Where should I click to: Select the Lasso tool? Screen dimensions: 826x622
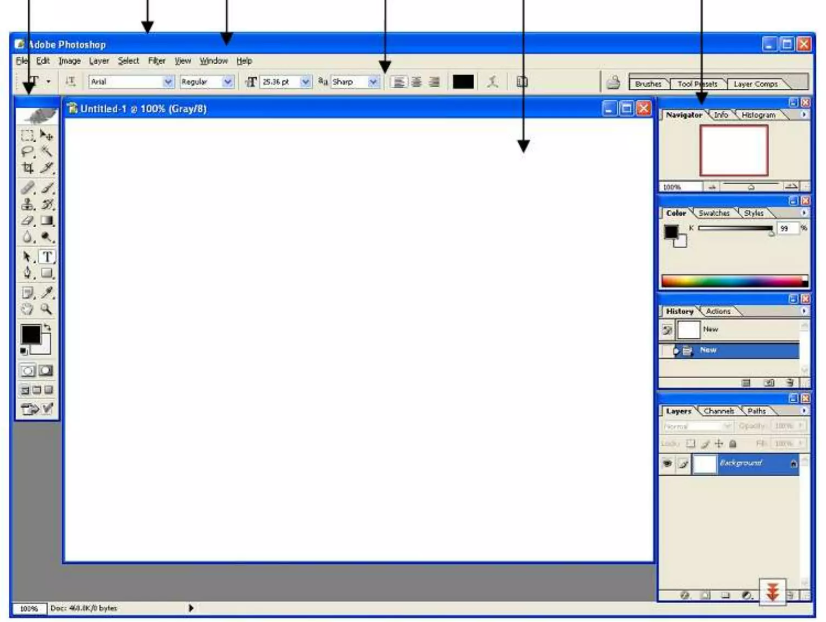pyautogui.click(x=28, y=151)
